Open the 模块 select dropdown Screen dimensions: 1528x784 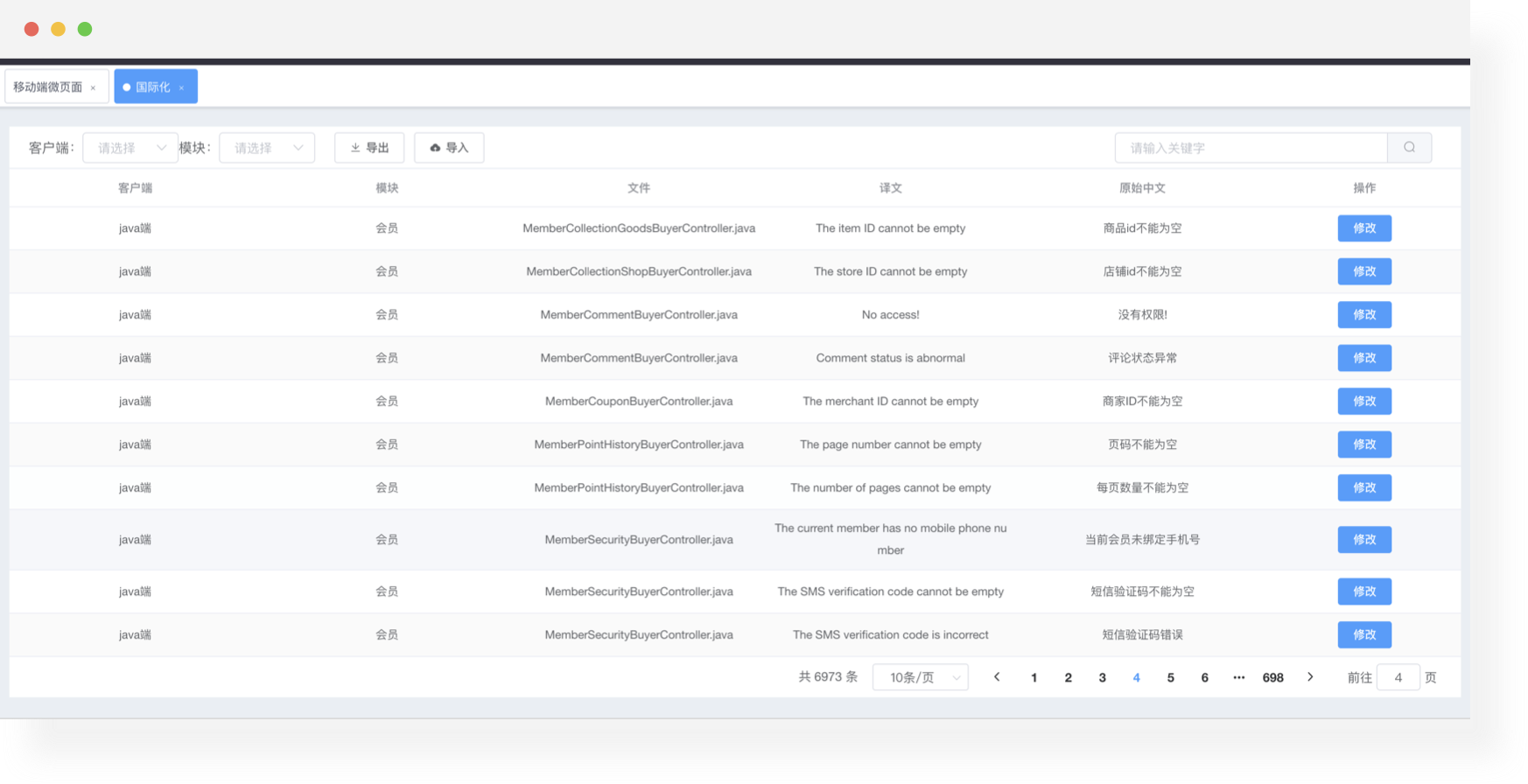tap(267, 148)
